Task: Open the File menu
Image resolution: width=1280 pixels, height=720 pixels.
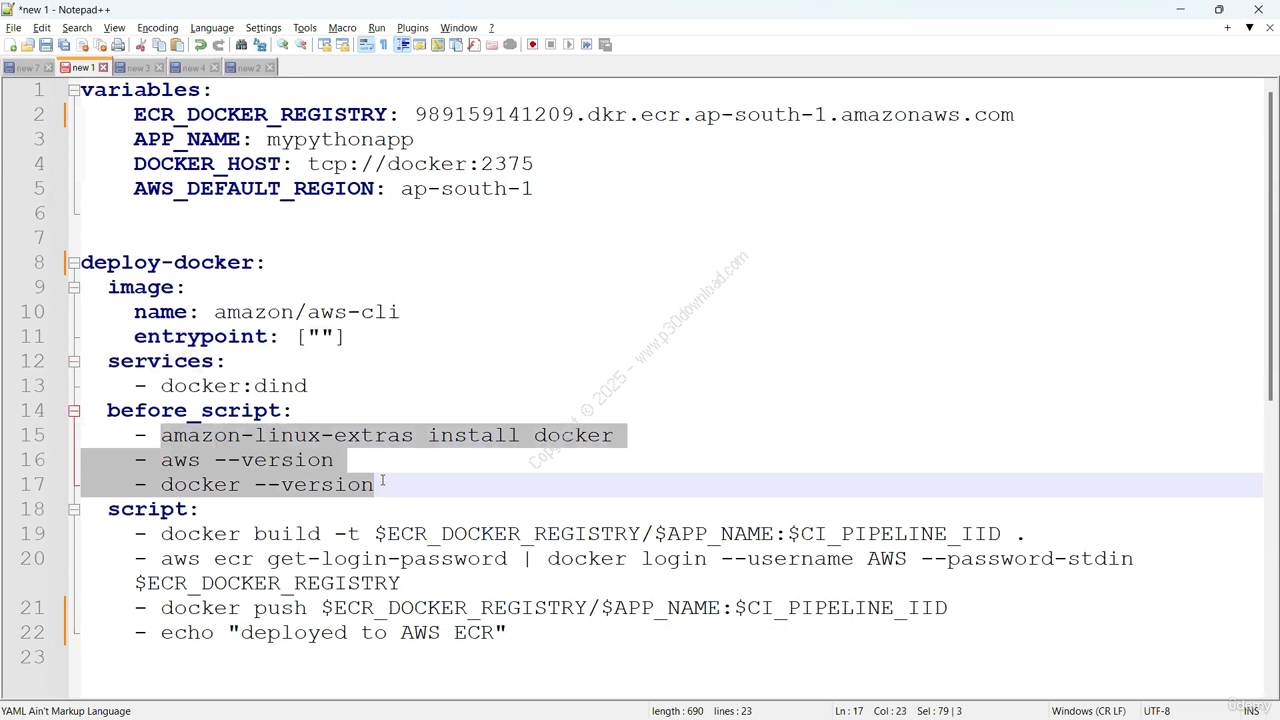Action: click(13, 28)
